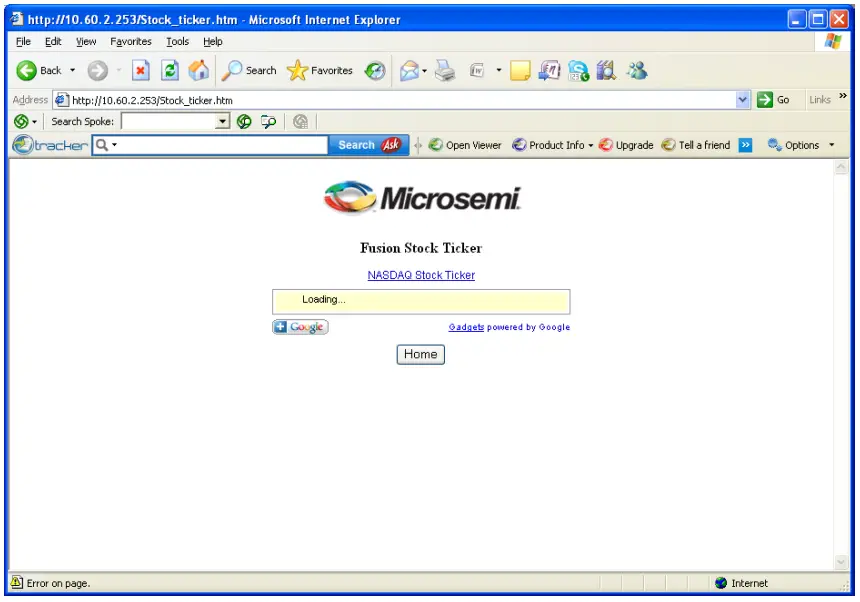Open the View menu
The image size is (860, 602).
[86, 42]
